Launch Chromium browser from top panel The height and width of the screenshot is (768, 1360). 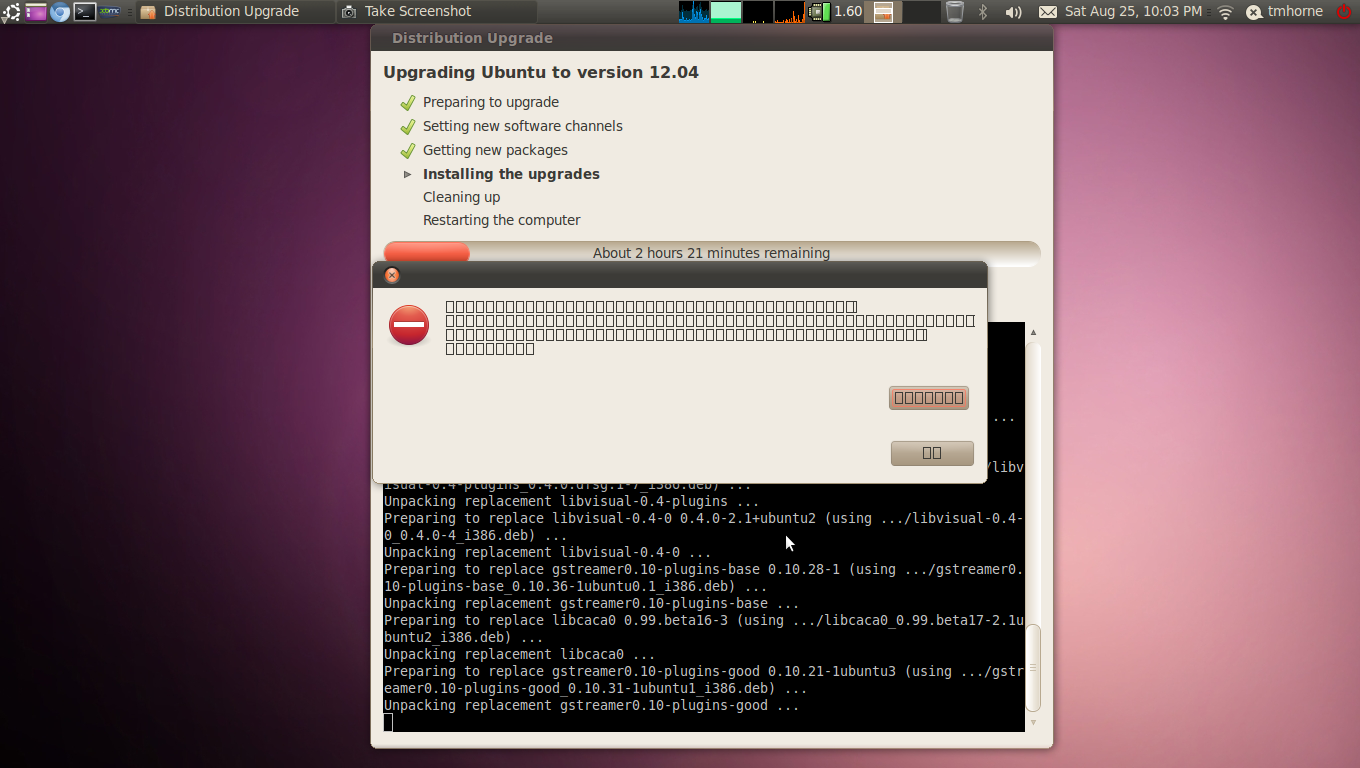point(60,12)
